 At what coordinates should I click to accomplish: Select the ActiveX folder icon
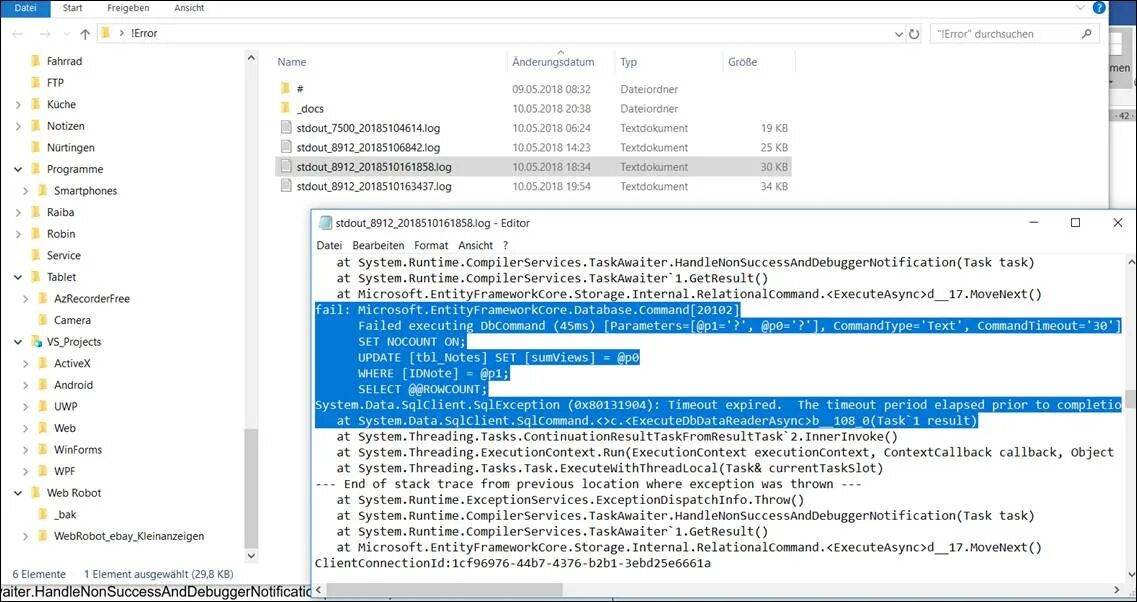(x=41, y=363)
